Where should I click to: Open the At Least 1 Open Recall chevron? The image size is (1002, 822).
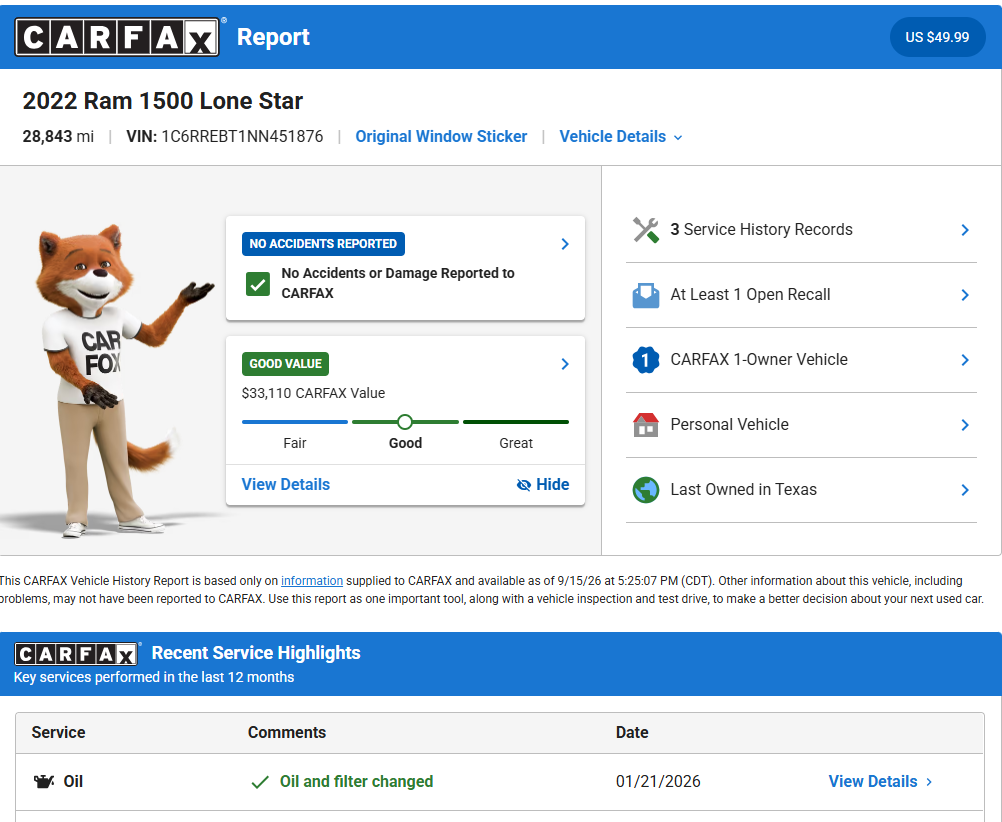(965, 295)
